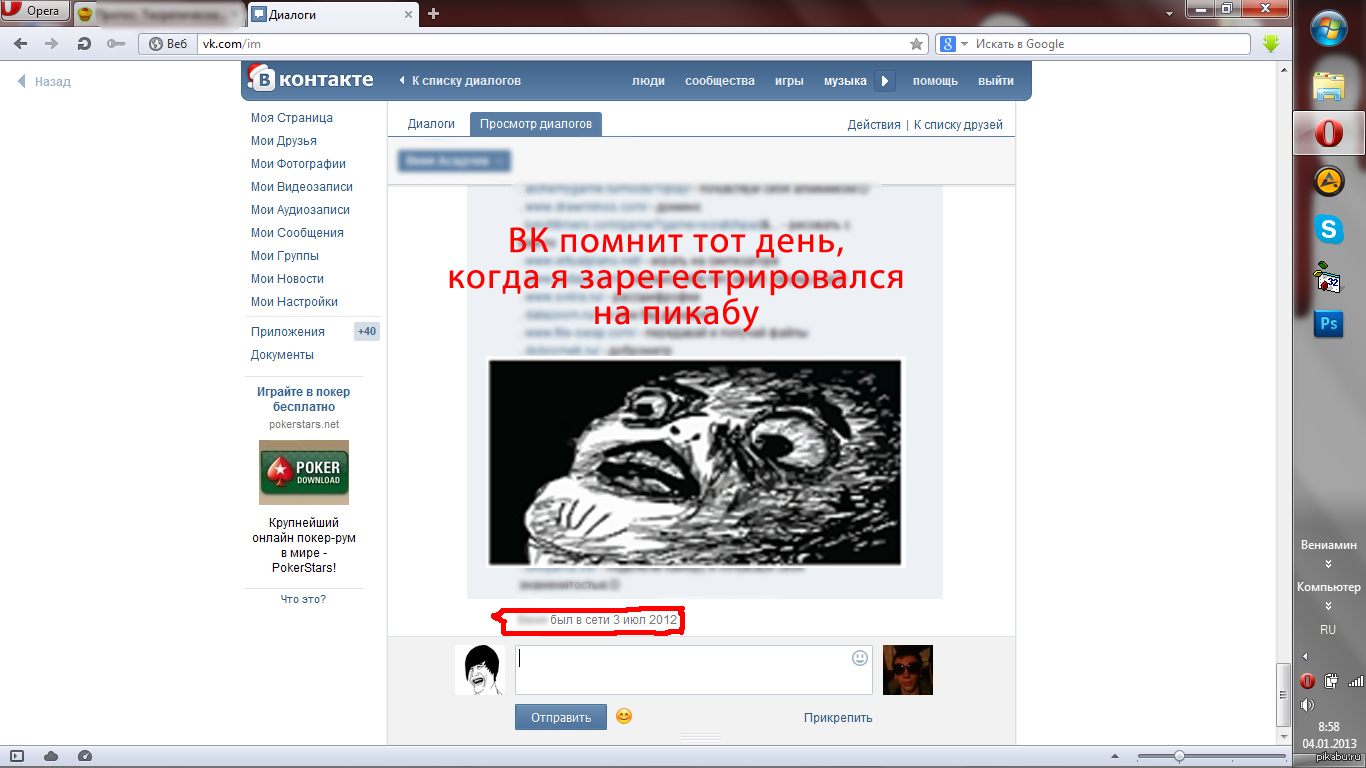Go forward with the browser forward arrow
The width and height of the screenshot is (1366, 768).
tap(52, 44)
